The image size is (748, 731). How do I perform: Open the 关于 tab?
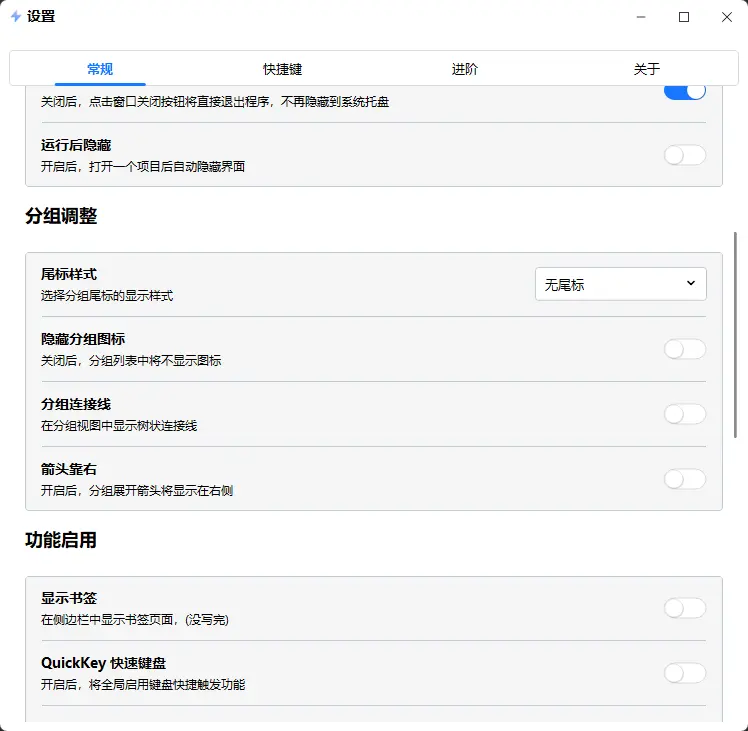647,69
